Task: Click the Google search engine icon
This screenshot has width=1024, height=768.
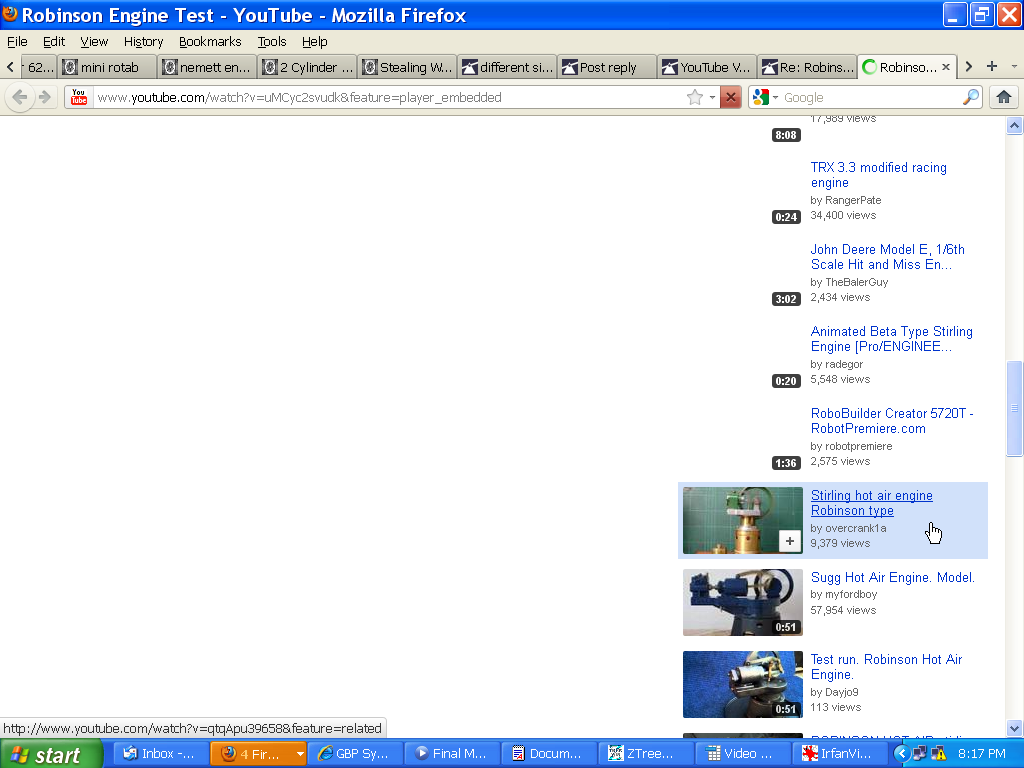Action: point(760,97)
